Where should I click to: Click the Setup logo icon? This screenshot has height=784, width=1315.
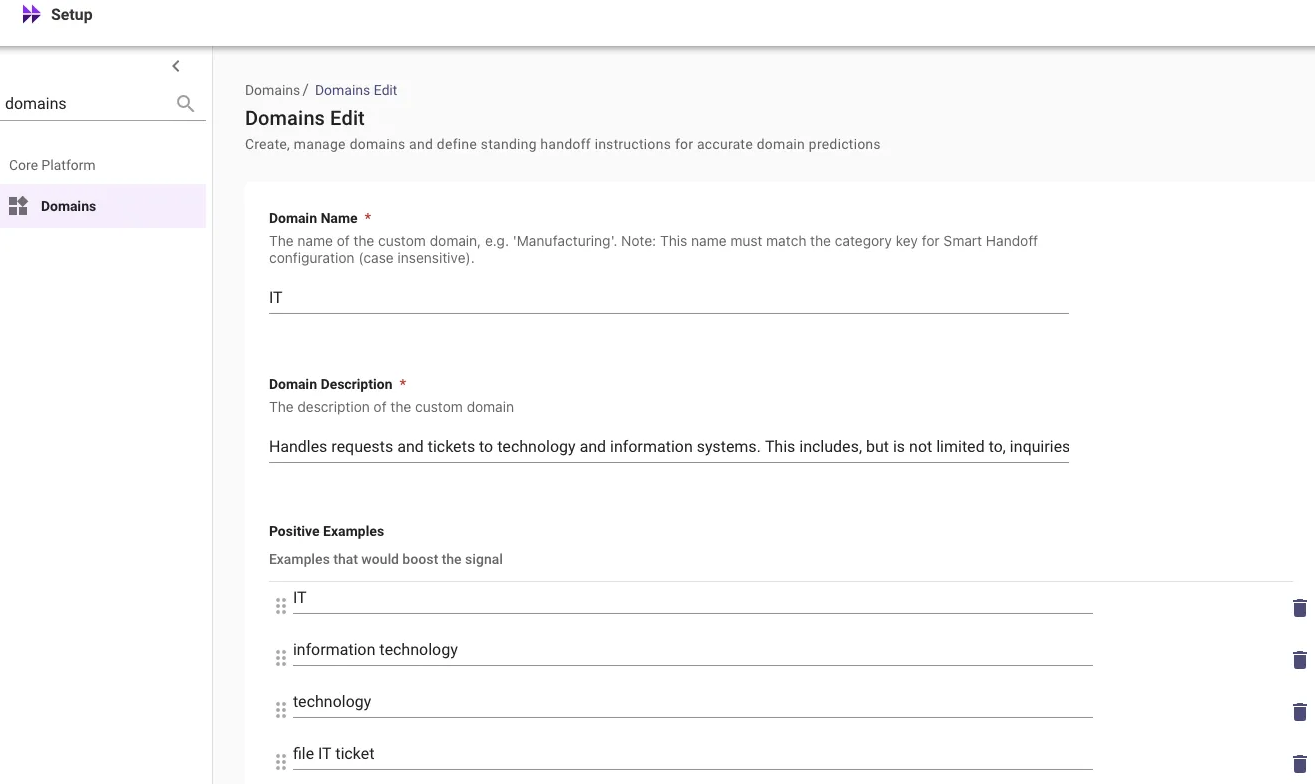32,15
